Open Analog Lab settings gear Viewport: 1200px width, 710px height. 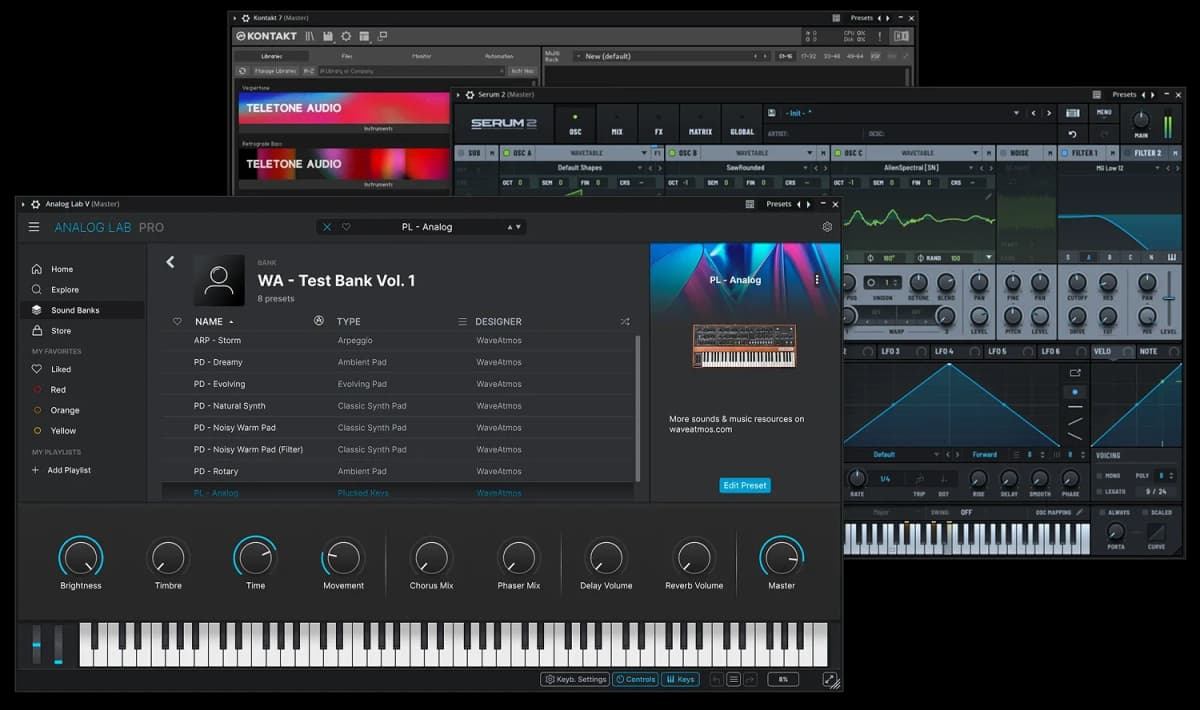(x=827, y=227)
